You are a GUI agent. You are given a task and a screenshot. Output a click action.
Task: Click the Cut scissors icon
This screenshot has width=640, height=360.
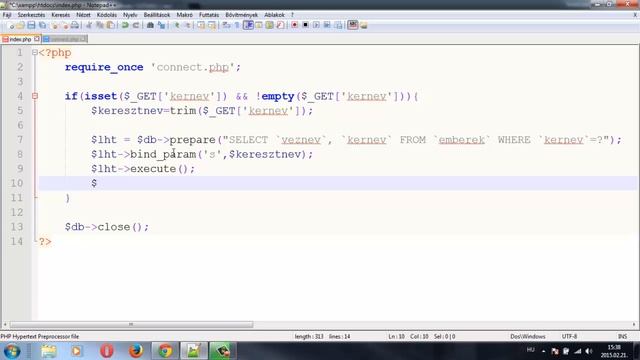tap(89, 25)
